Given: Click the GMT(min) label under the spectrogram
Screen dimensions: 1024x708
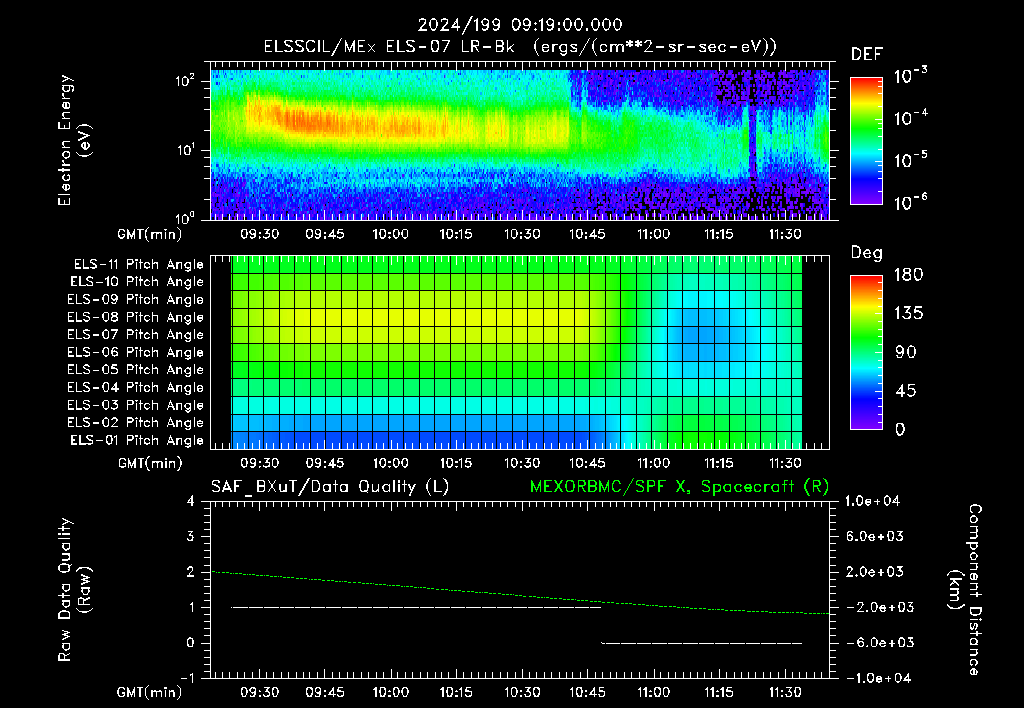Looking at the screenshot, I should coord(150,234).
